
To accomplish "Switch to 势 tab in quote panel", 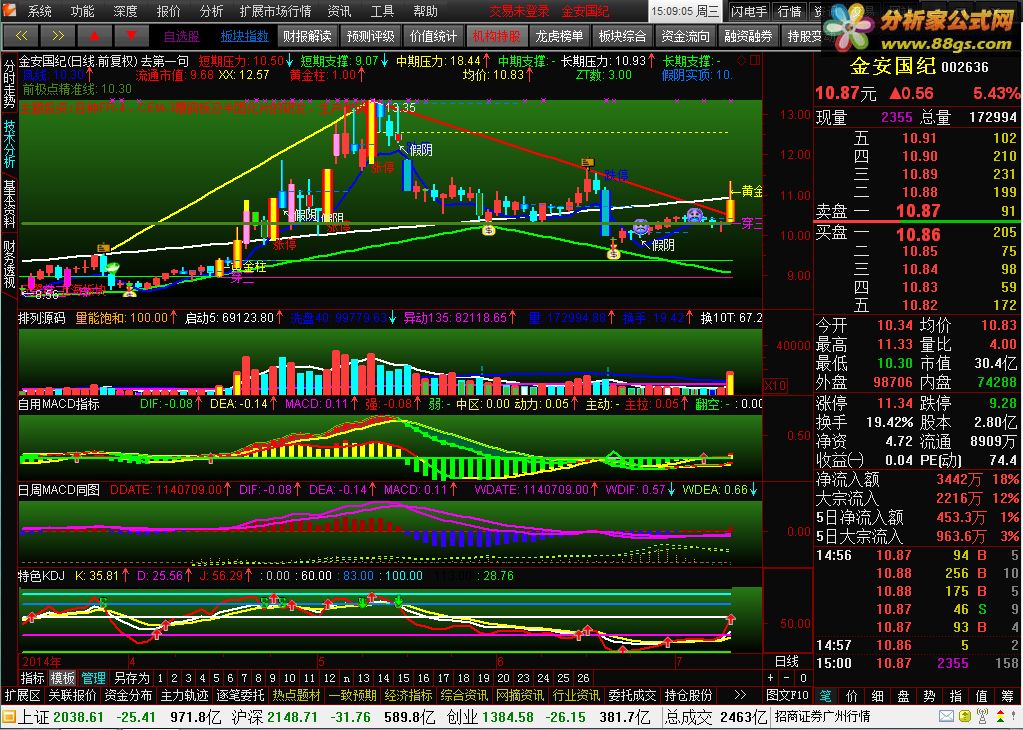I will tap(930, 696).
